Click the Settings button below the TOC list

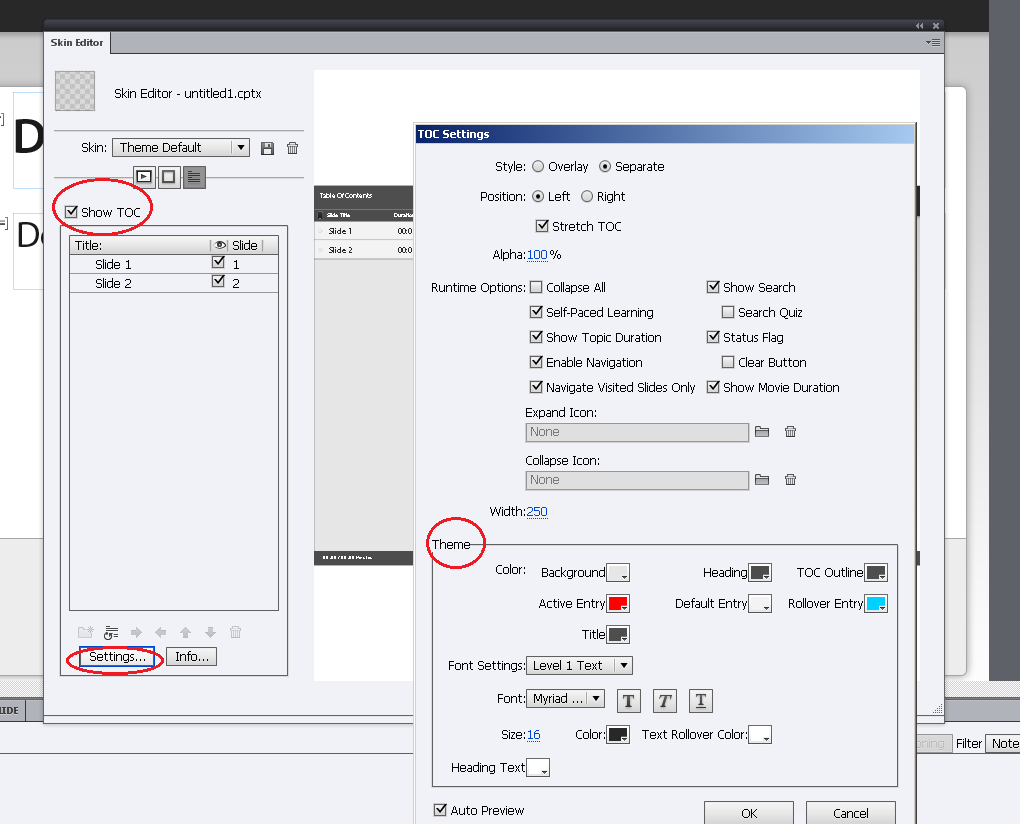click(x=116, y=657)
